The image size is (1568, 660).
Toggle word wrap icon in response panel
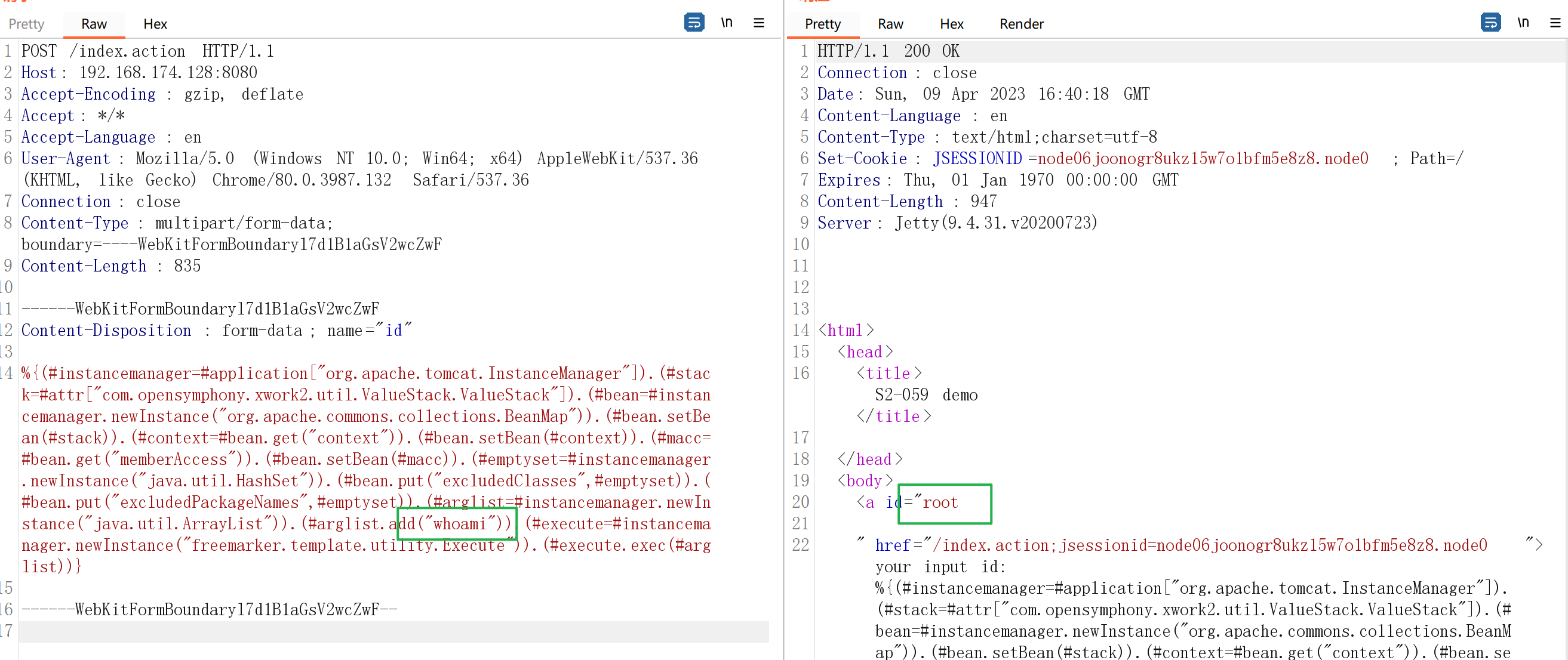(1490, 23)
